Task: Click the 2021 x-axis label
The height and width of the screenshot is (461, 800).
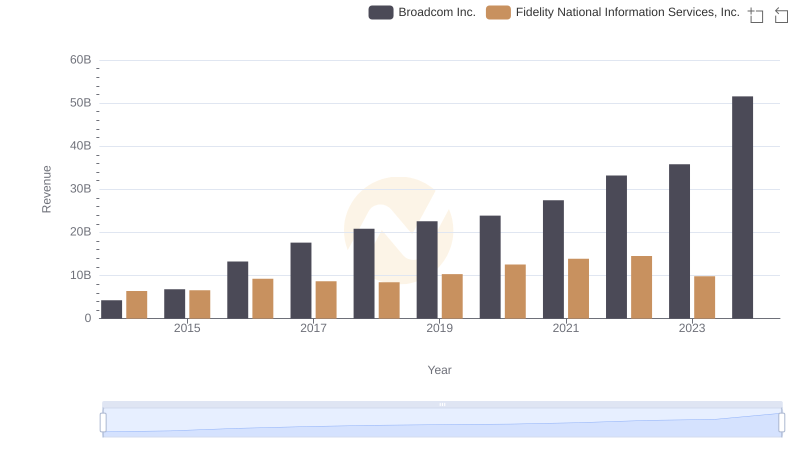Action: pos(566,328)
